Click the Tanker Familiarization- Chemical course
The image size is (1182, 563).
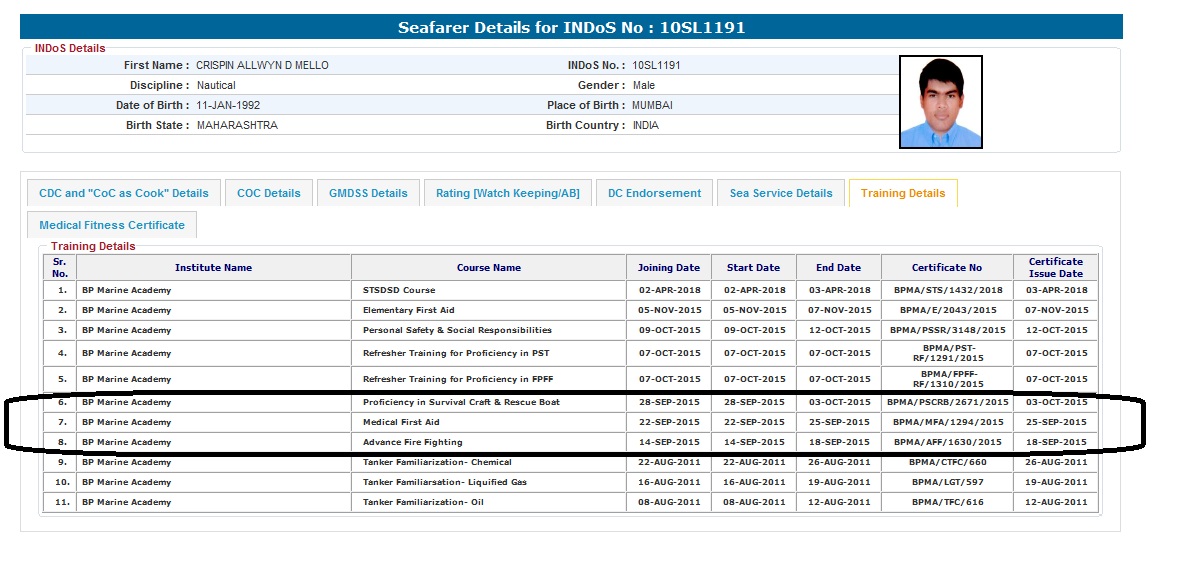pos(437,462)
